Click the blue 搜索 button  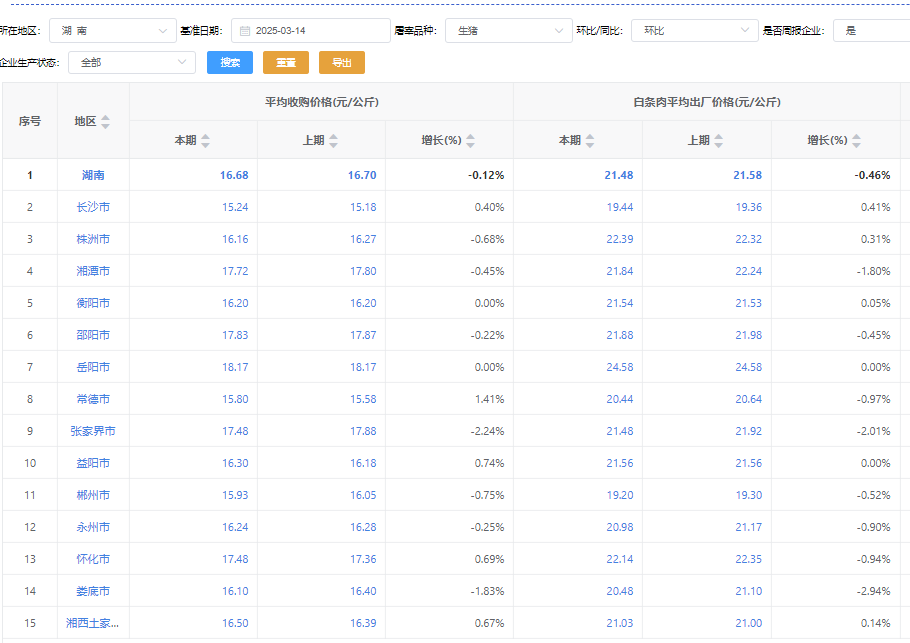tap(230, 62)
